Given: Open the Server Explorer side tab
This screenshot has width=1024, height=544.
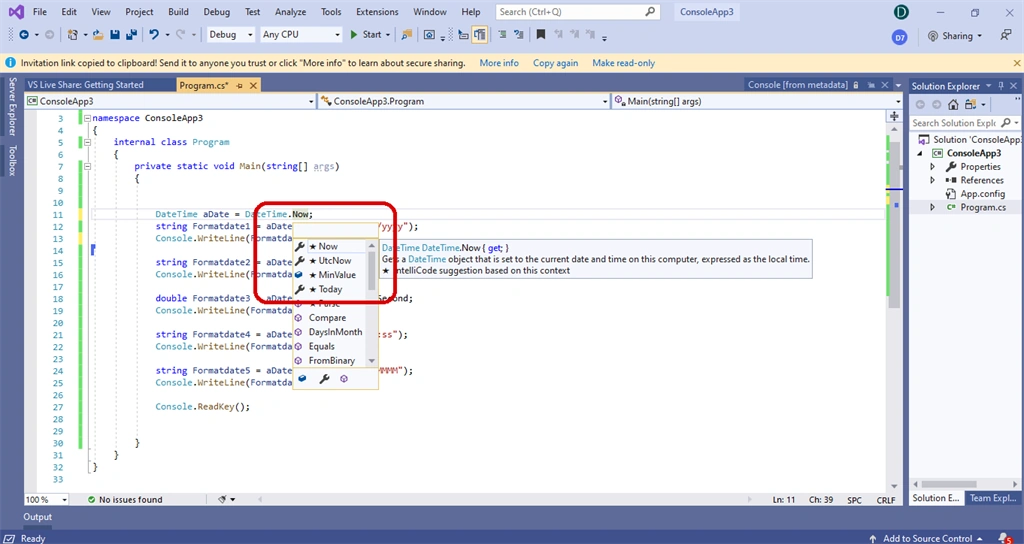Looking at the screenshot, I should (12, 106).
